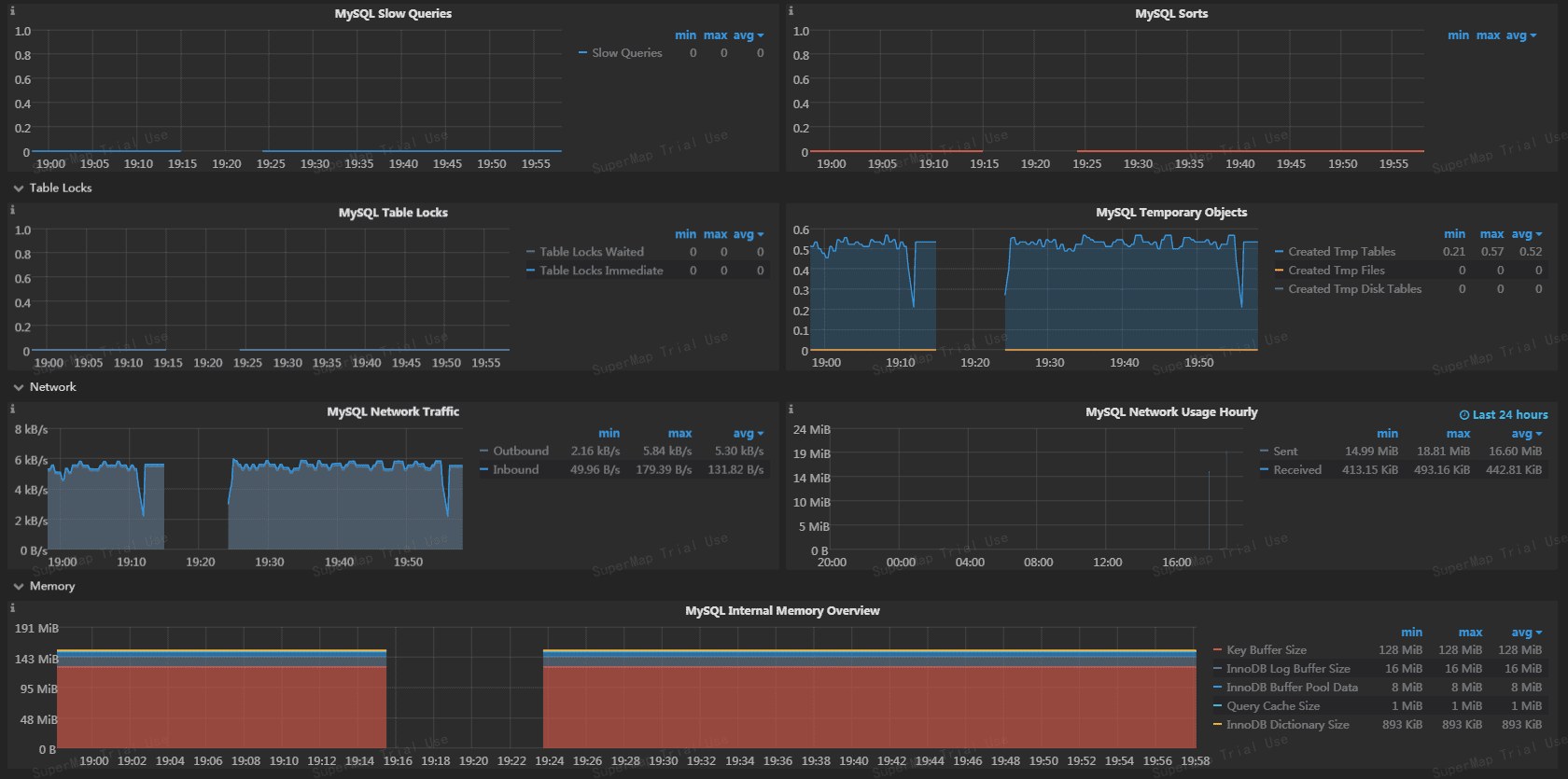Click clock icon beside Last 24 hours
Viewport: 1568px width, 779px height.
click(1464, 415)
